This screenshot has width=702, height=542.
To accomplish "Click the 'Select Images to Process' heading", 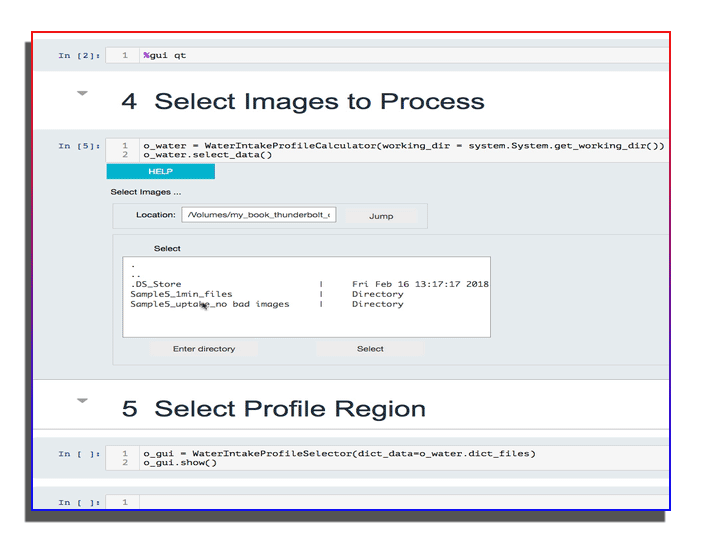I will pos(319,101).
